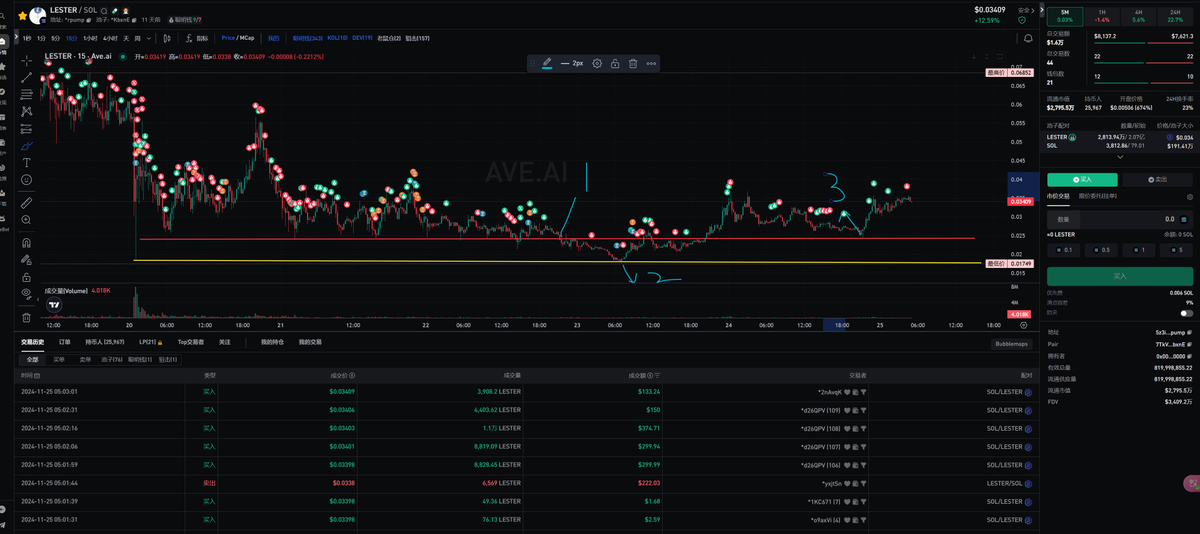Viewport: 1200px width, 534px height.
Task: Click the pencil icon in floating drawing toolbar
Action: (x=547, y=63)
